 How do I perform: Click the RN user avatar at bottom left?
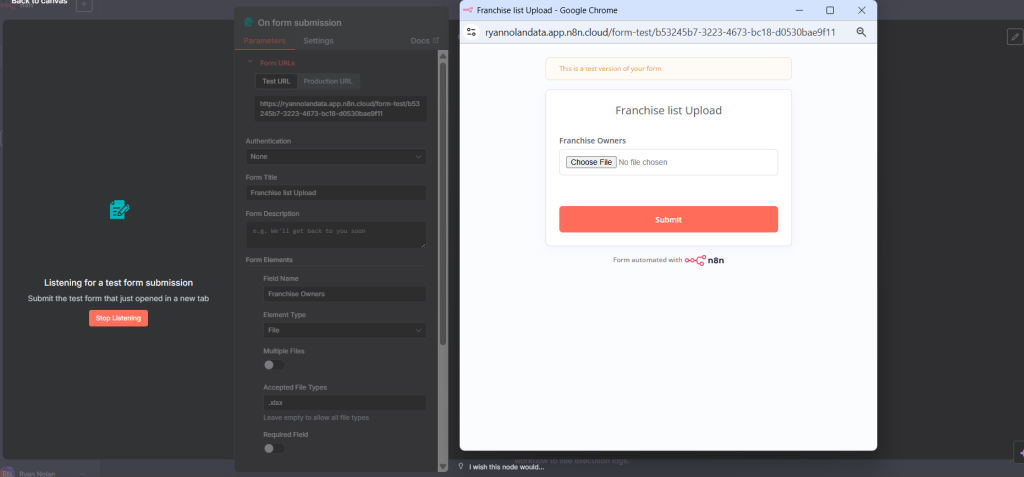pos(7,472)
